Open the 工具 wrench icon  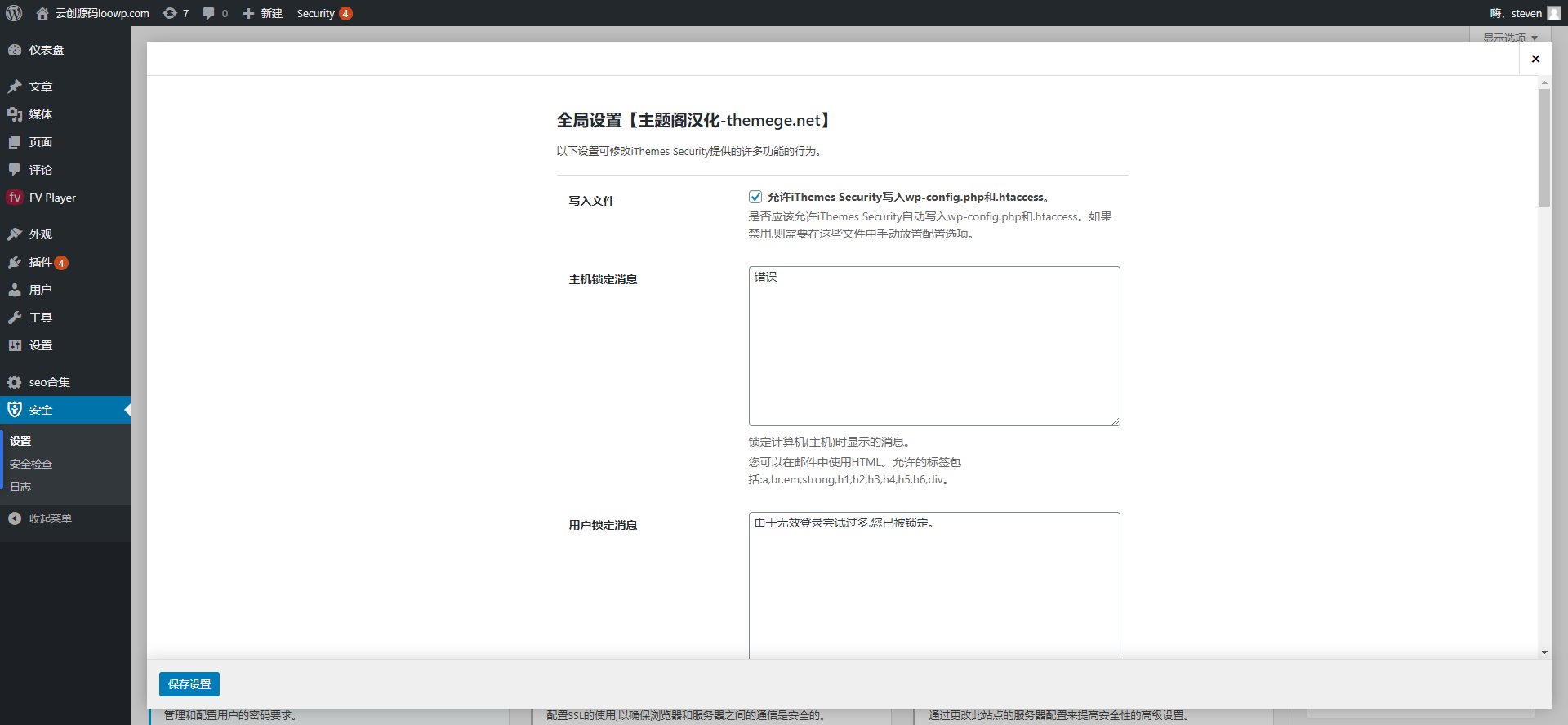pyautogui.click(x=15, y=318)
